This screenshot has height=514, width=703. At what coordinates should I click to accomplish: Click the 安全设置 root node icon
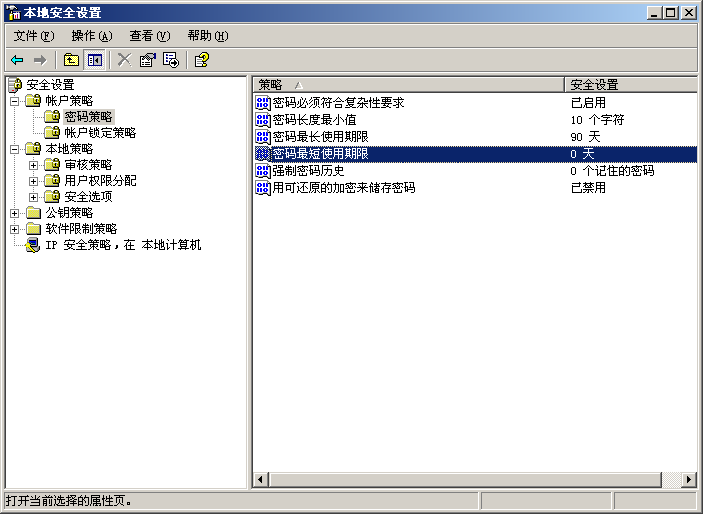click(15, 84)
